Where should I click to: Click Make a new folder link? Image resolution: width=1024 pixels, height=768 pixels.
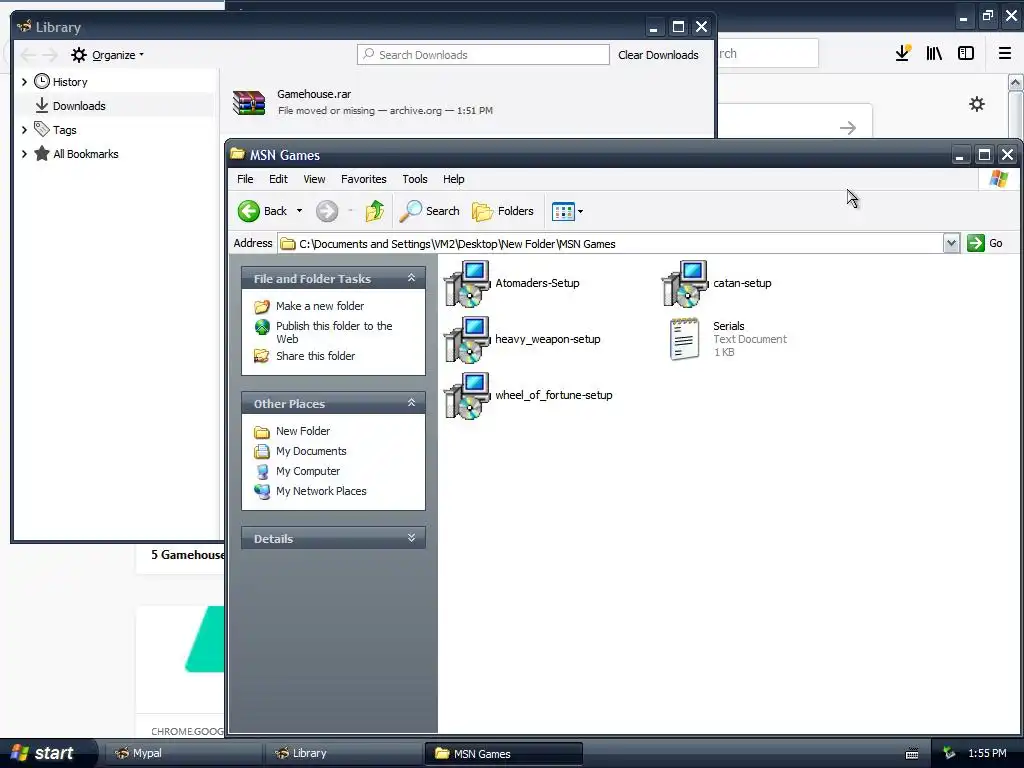[320, 306]
